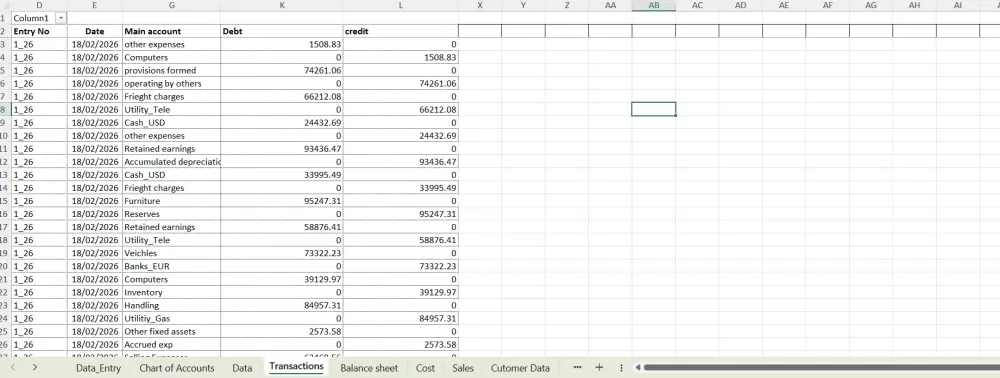Click the operating by others cell
The height and width of the screenshot is (378, 1000).
[x=172, y=84]
